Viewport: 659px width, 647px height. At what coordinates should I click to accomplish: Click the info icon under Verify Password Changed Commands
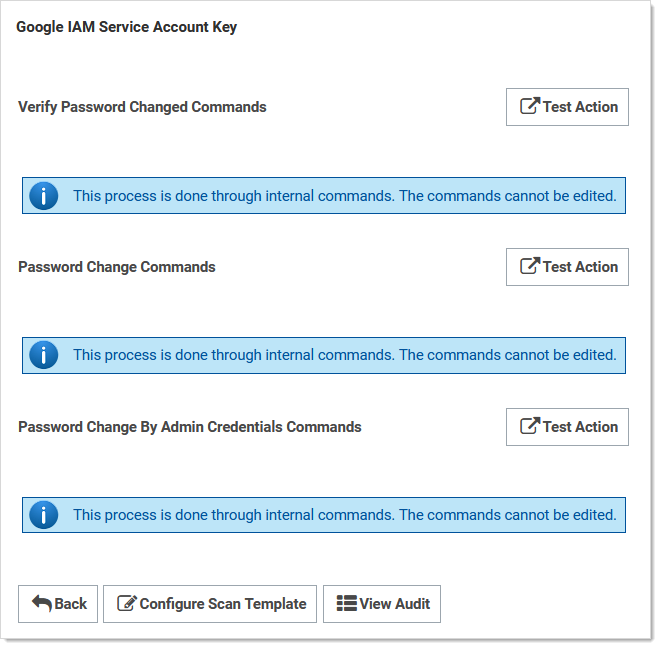(44, 196)
